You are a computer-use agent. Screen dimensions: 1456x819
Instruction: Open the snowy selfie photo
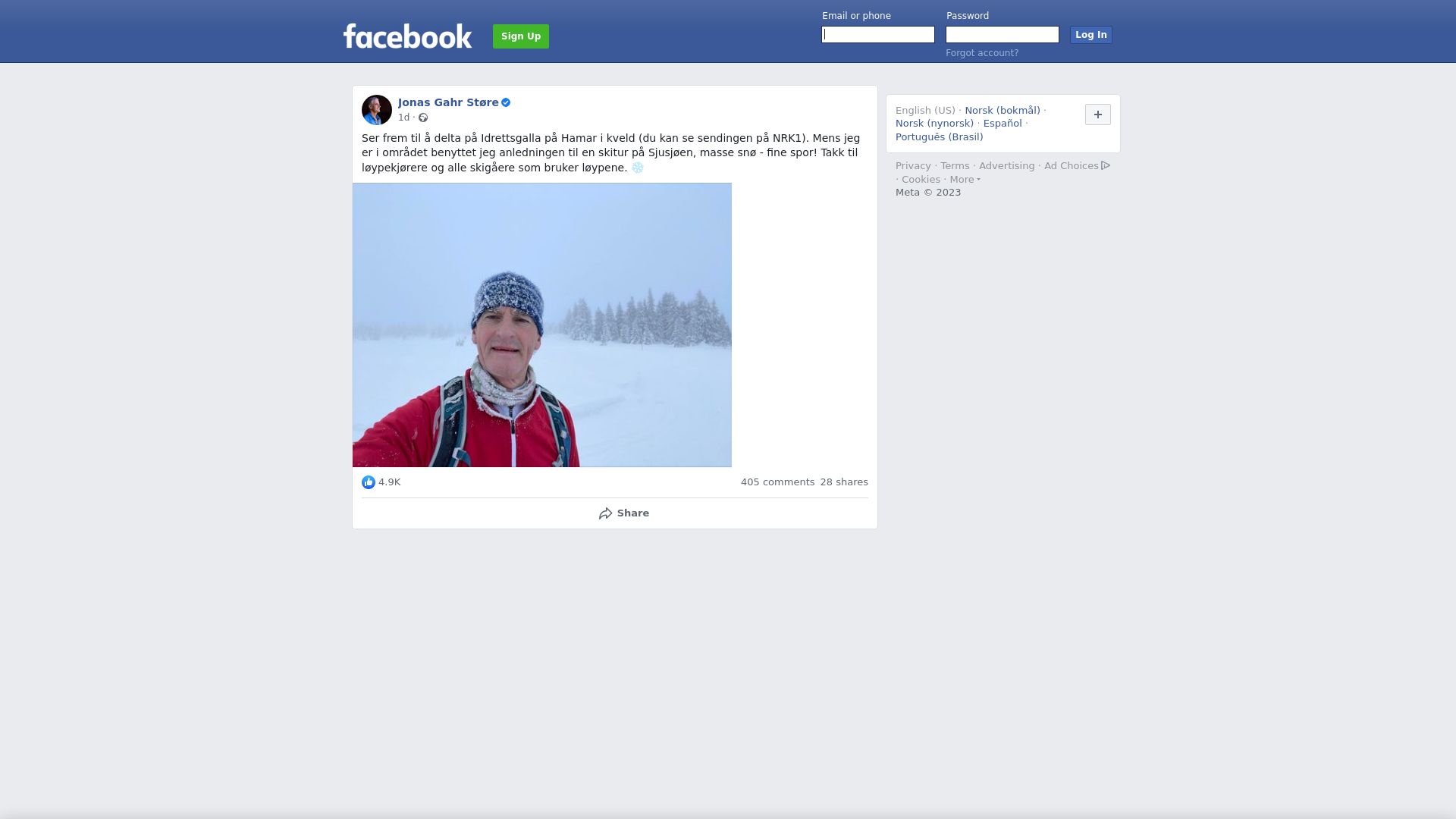(542, 325)
